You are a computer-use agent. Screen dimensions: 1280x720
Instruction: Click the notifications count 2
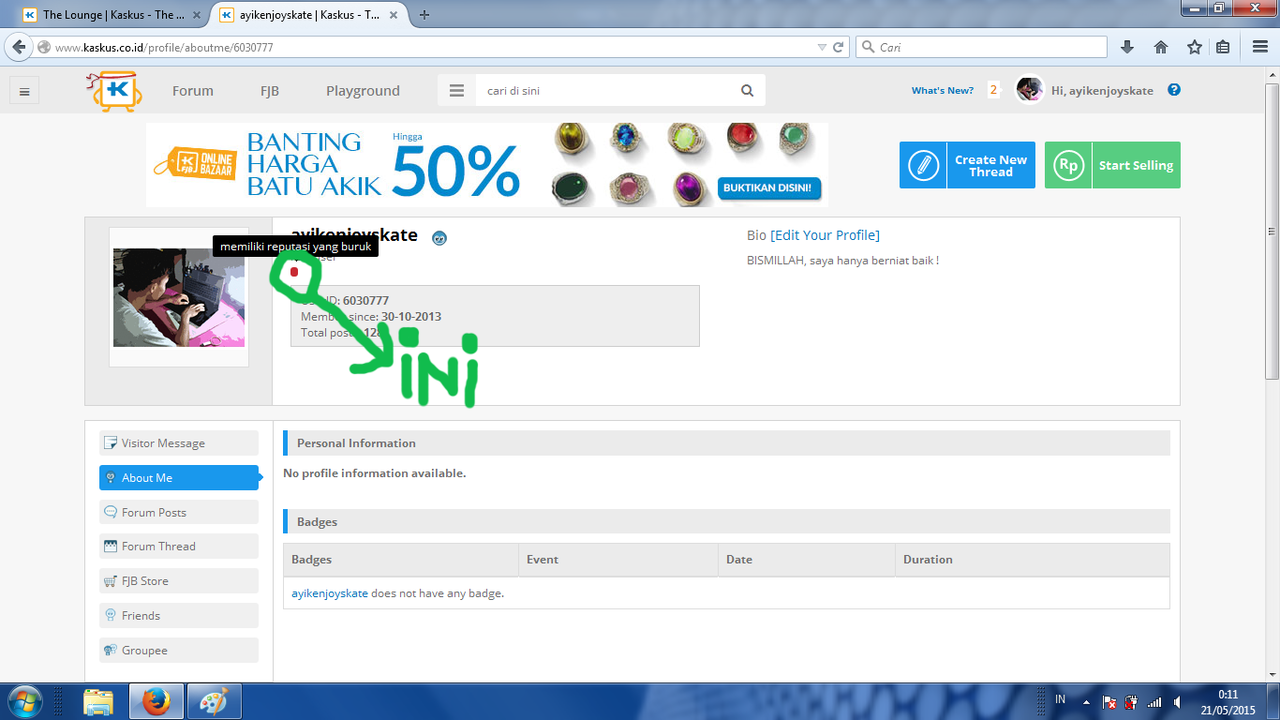993,90
